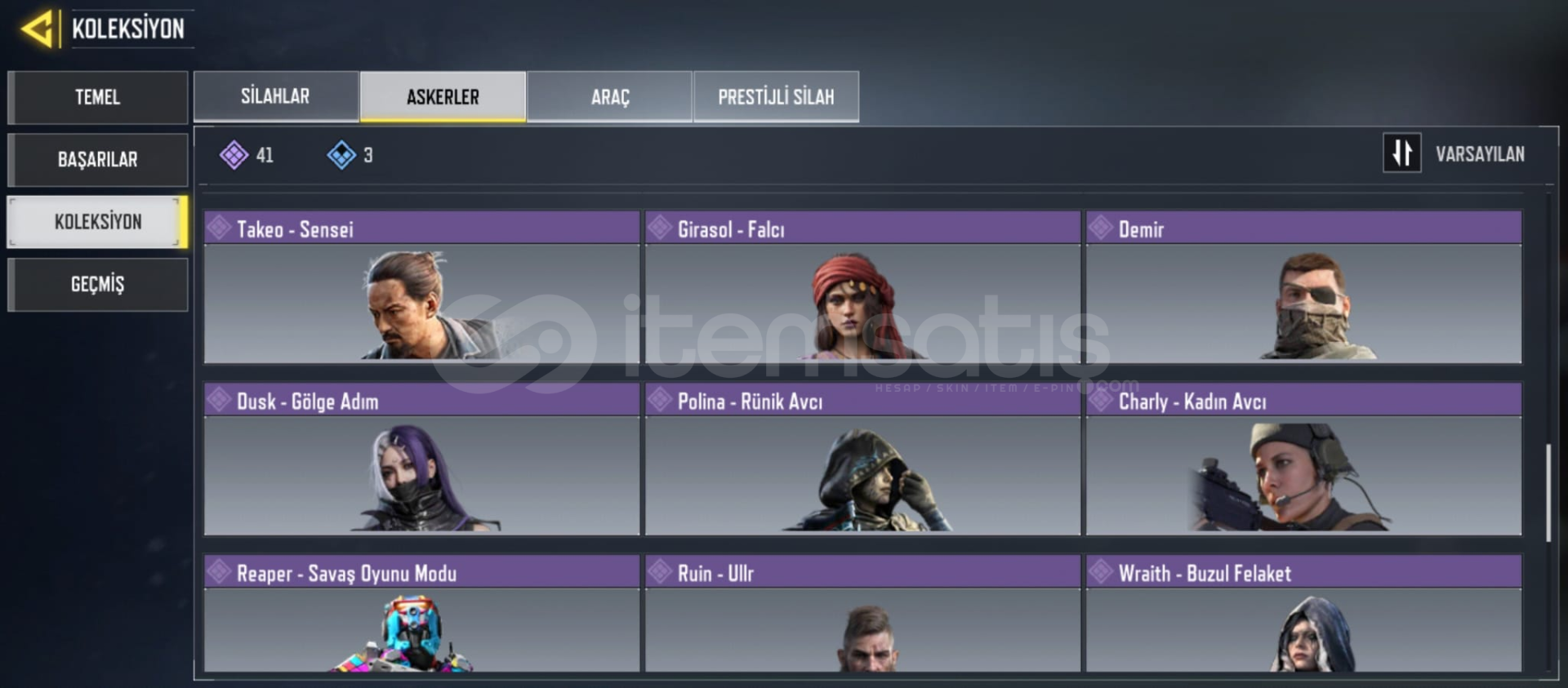Open the Prestijli Silah tab
The height and width of the screenshot is (688, 1568).
776,96
